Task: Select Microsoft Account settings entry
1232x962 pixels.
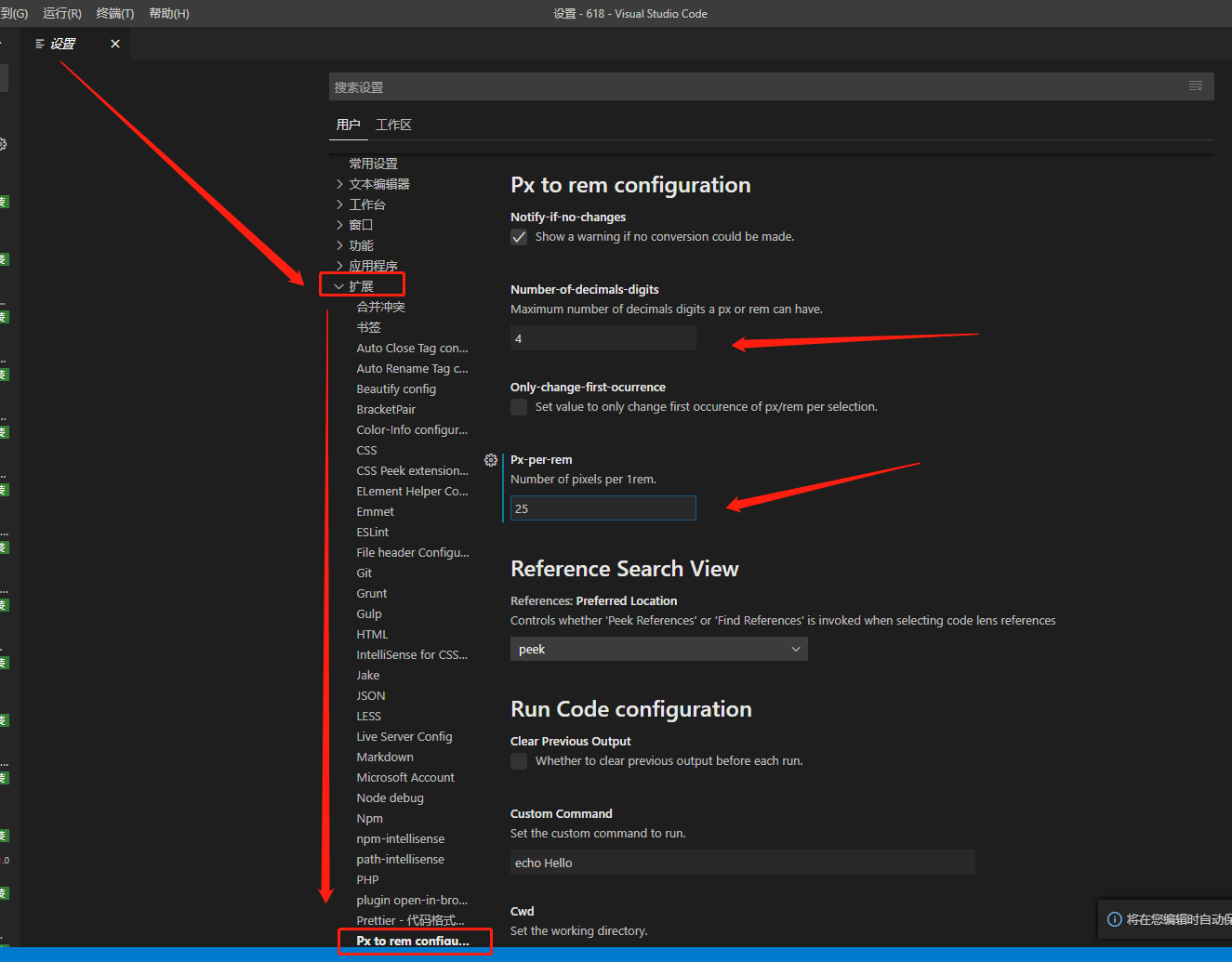Action: point(405,777)
